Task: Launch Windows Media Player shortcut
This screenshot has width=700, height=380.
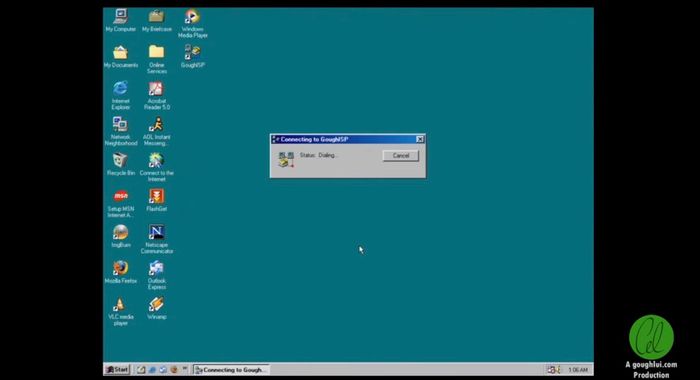Action: 192,23
